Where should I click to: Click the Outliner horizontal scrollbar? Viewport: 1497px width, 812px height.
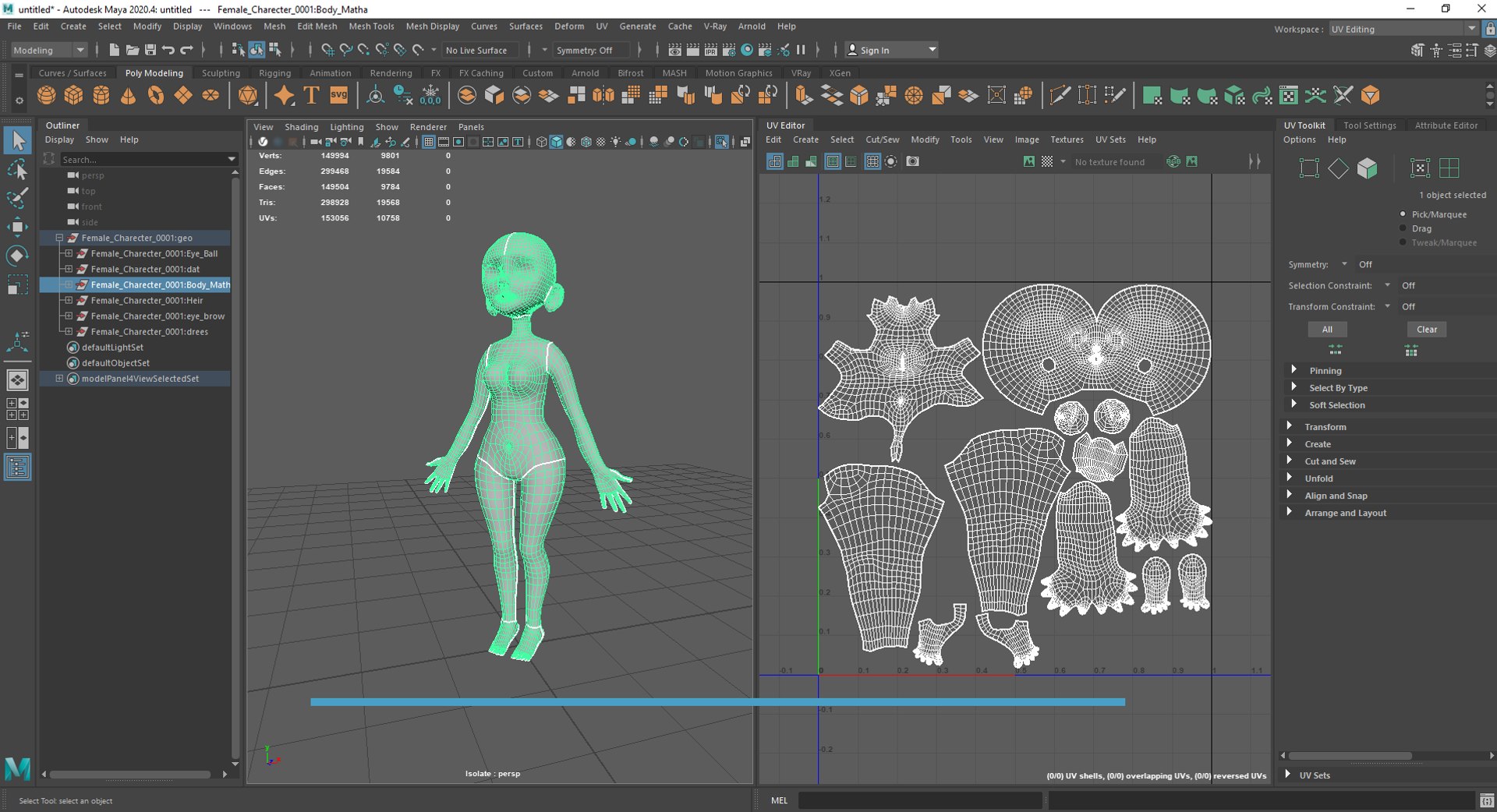point(130,775)
